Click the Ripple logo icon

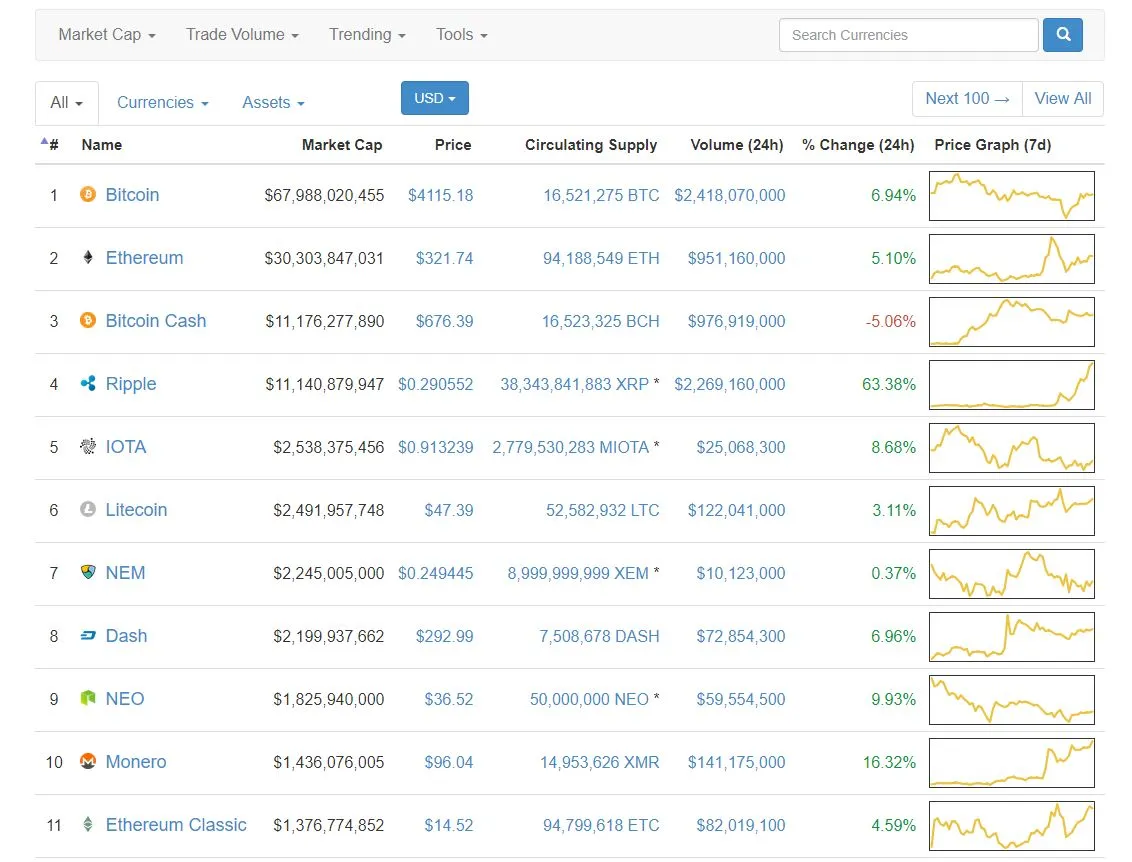coord(88,383)
